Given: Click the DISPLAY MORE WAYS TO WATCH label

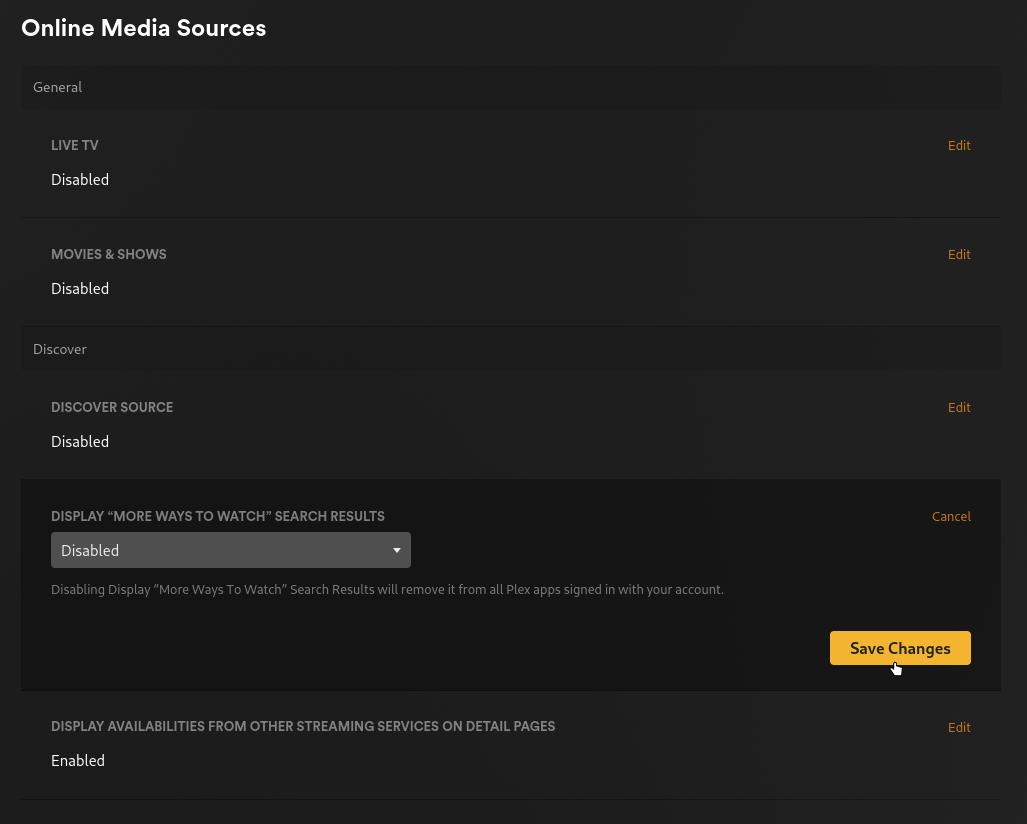Looking at the screenshot, I should 217,516.
